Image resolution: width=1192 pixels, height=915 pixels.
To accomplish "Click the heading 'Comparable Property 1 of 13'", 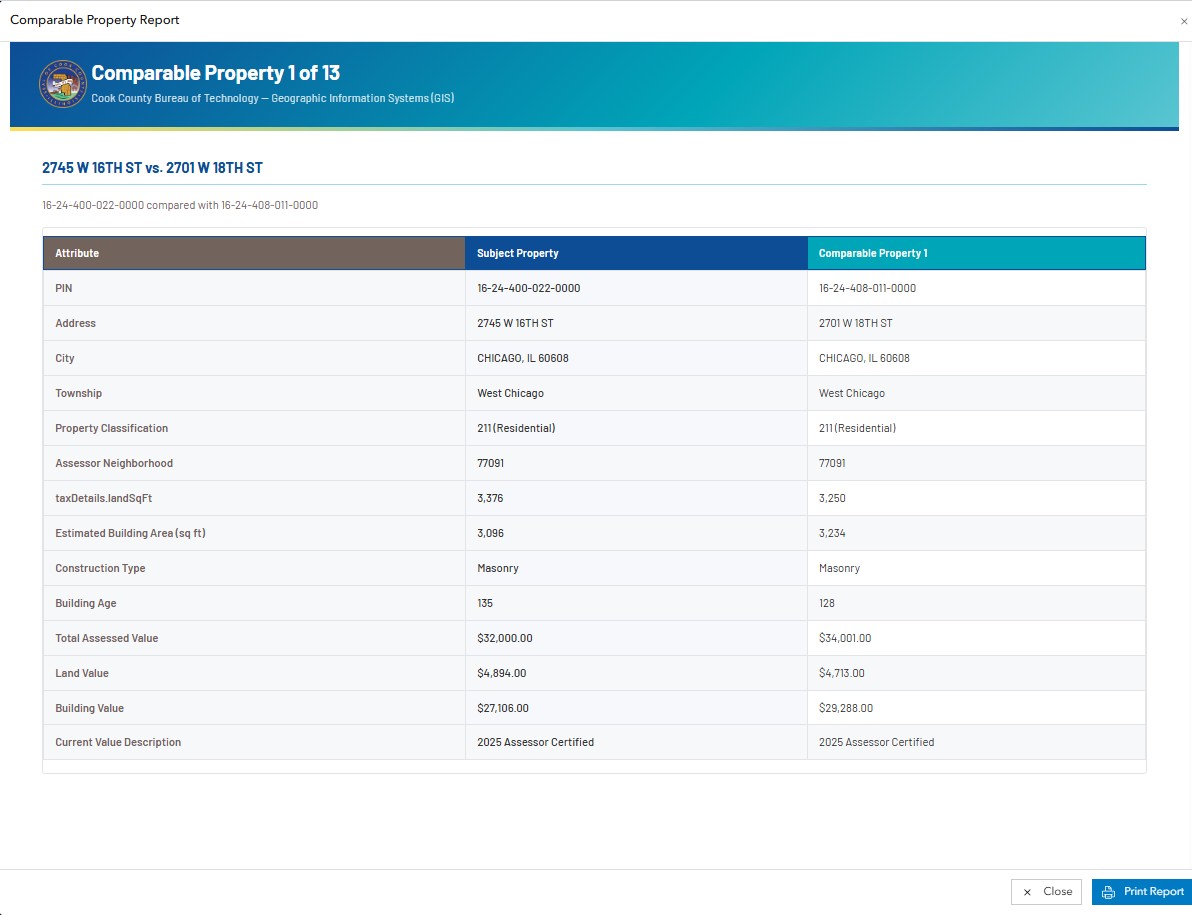I will (x=216, y=73).
